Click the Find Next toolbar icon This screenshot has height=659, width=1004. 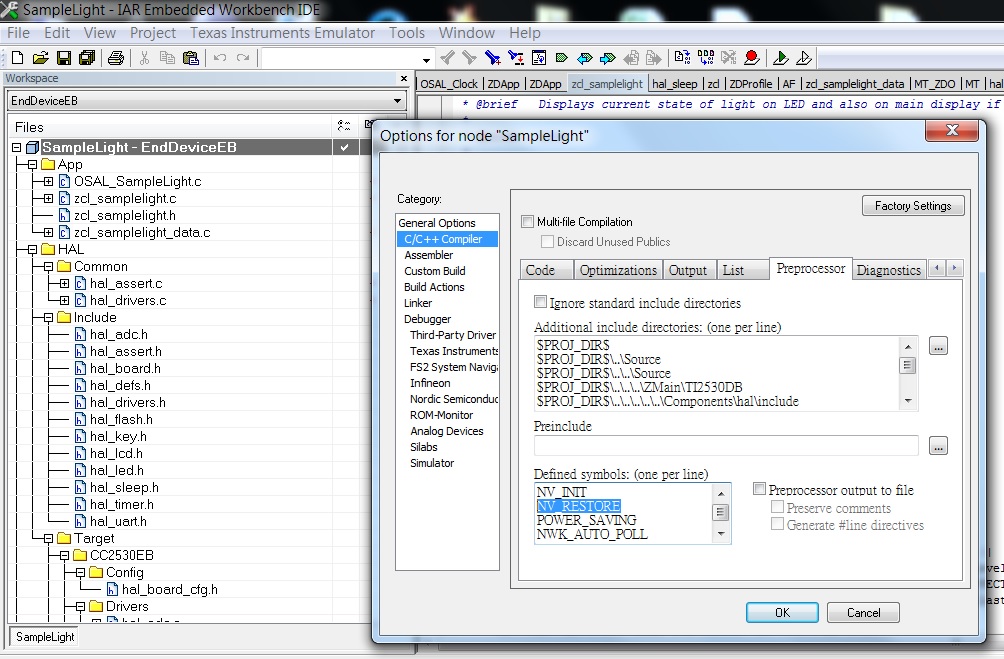click(x=469, y=58)
